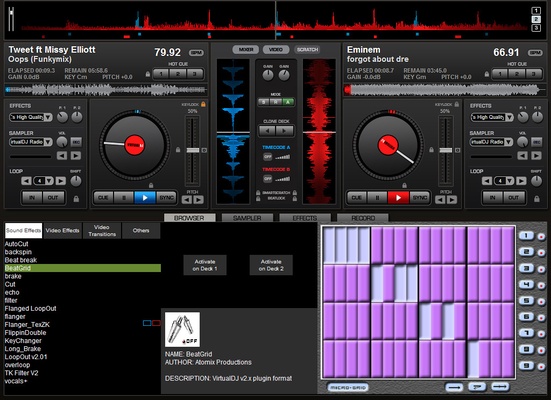Start playback on the right deck
The image size is (551, 400).
tap(398, 198)
